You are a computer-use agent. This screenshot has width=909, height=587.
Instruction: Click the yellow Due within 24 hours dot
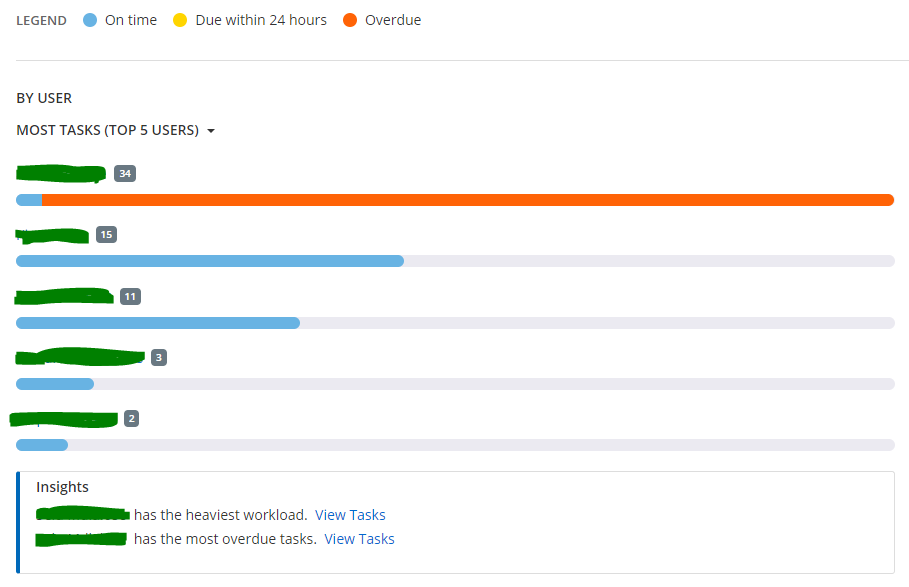click(180, 20)
